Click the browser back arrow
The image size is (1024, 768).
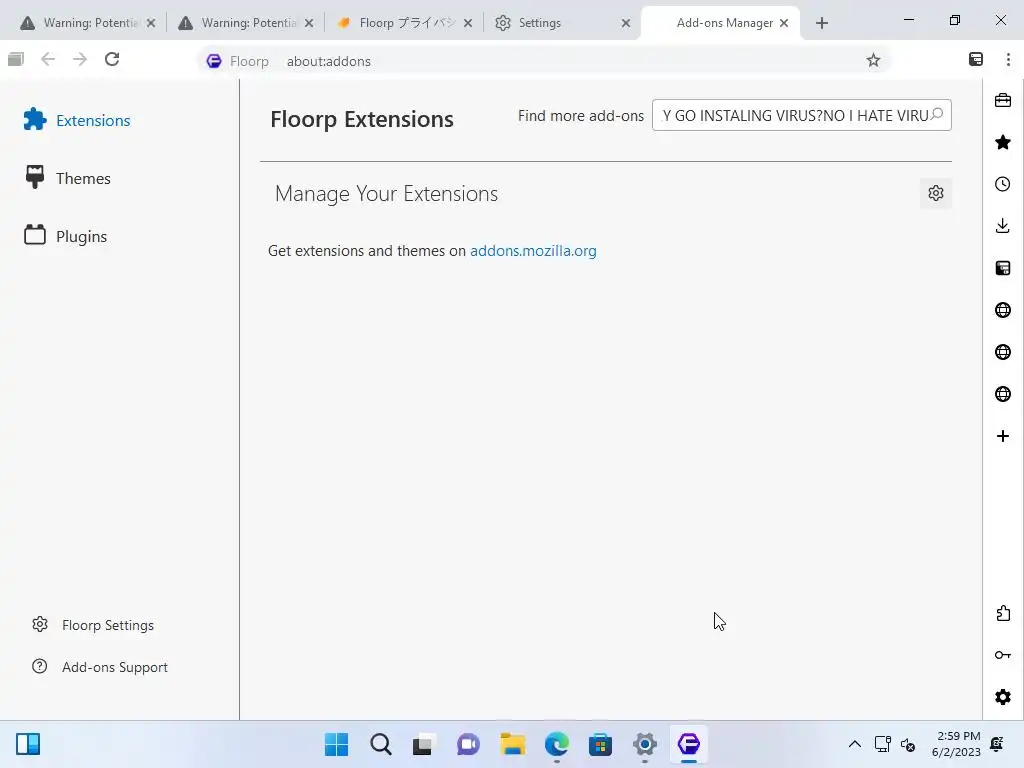click(x=48, y=59)
